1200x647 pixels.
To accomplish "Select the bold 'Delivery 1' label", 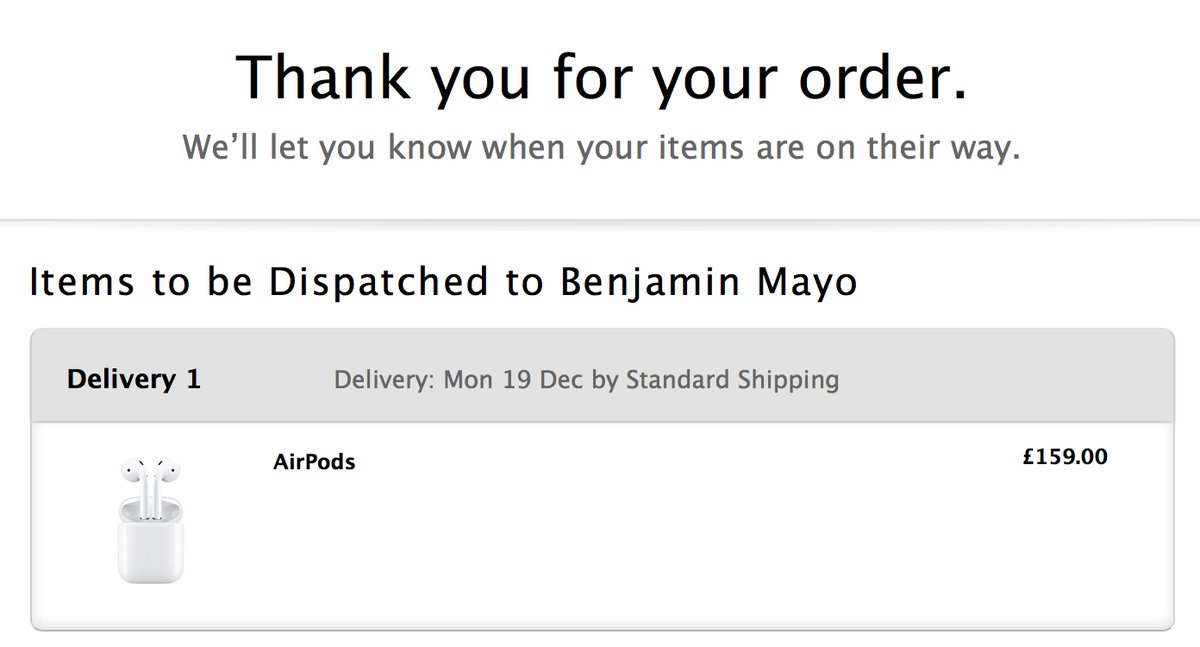I will pyautogui.click(x=134, y=380).
